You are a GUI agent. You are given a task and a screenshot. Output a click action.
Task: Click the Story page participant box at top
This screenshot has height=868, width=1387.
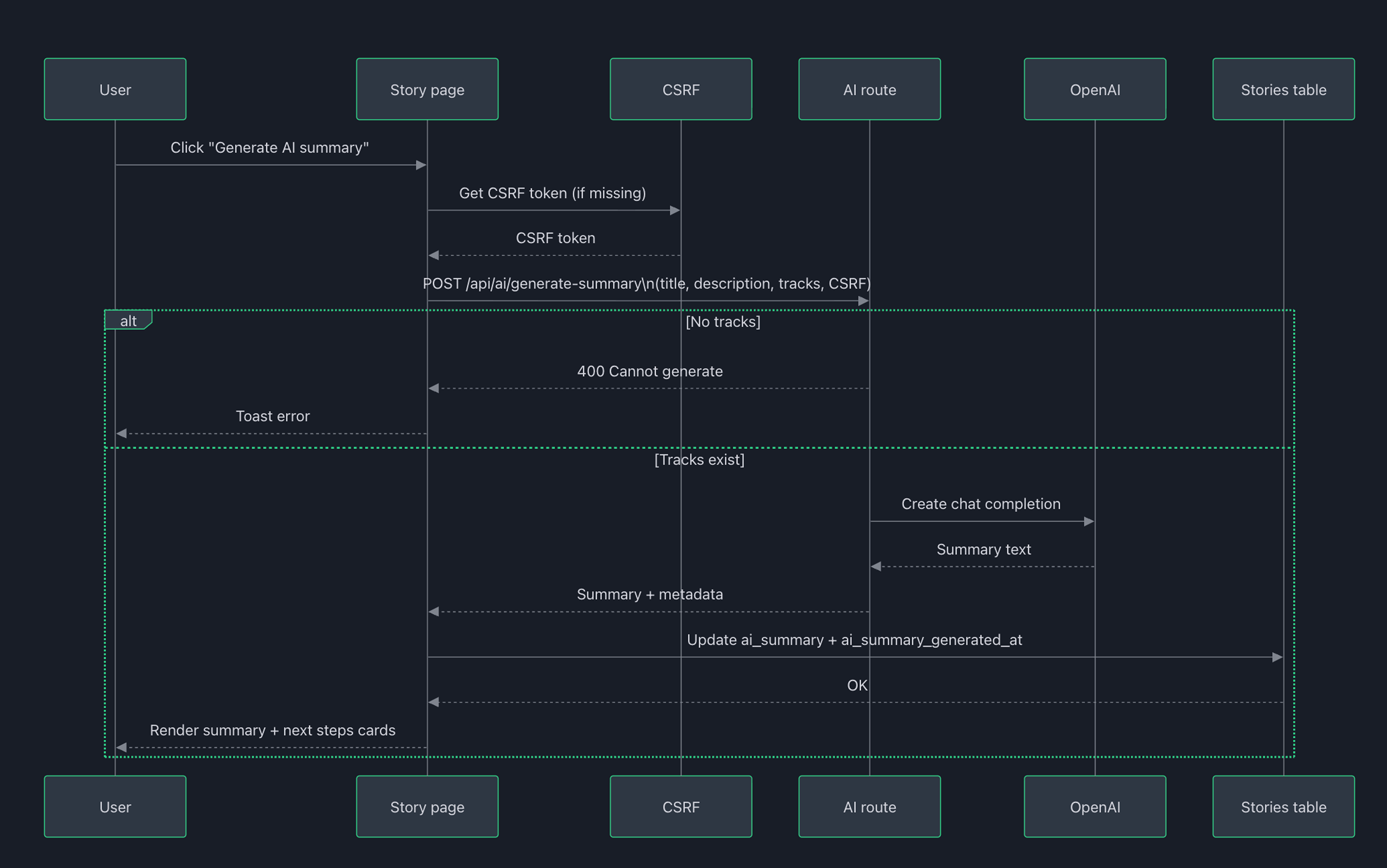click(427, 89)
